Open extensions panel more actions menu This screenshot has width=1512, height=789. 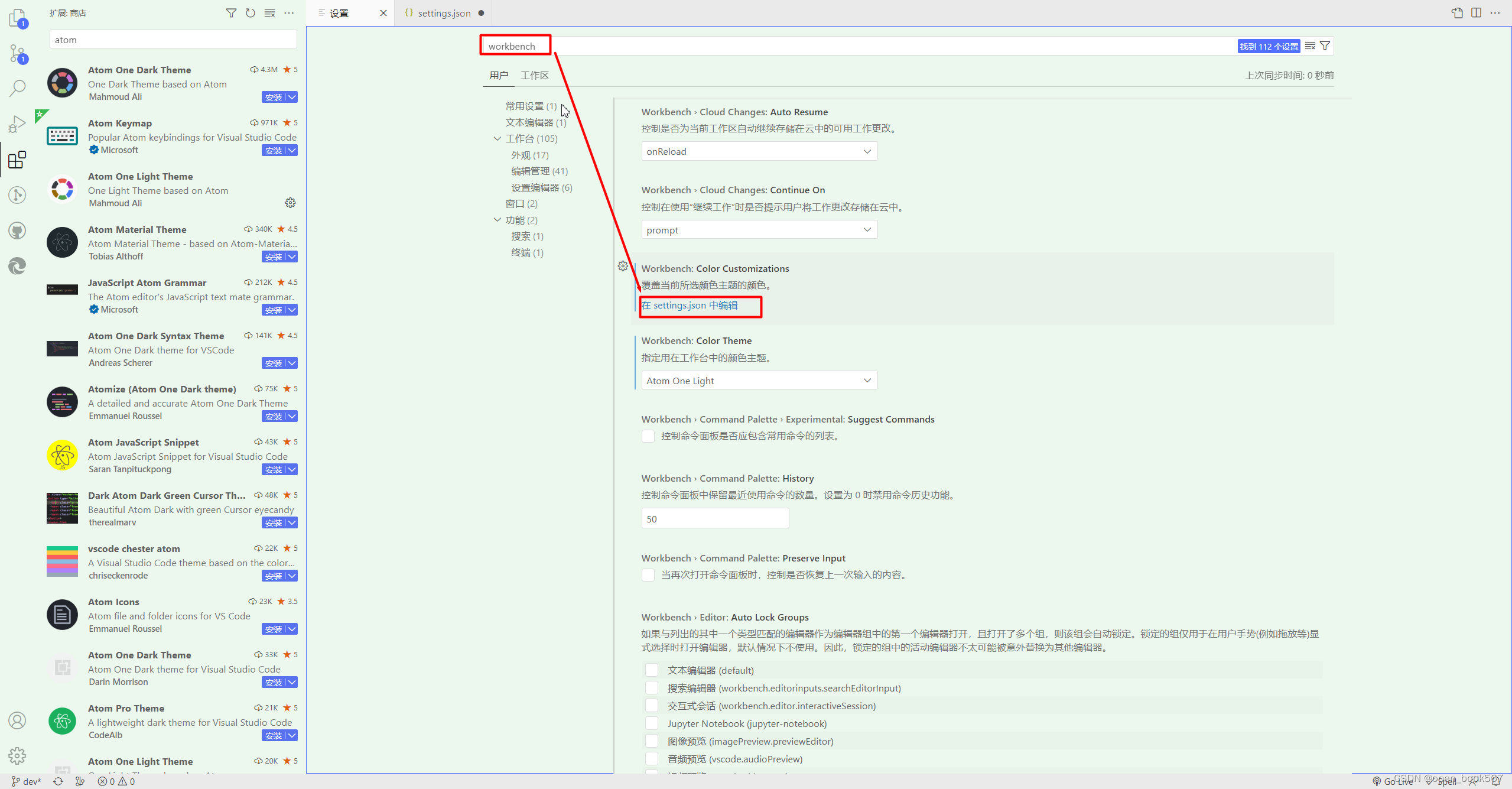[x=289, y=13]
